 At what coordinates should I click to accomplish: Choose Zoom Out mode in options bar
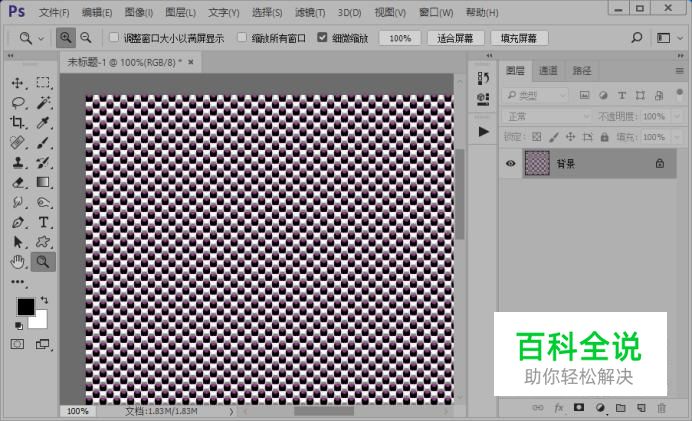coord(86,38)
